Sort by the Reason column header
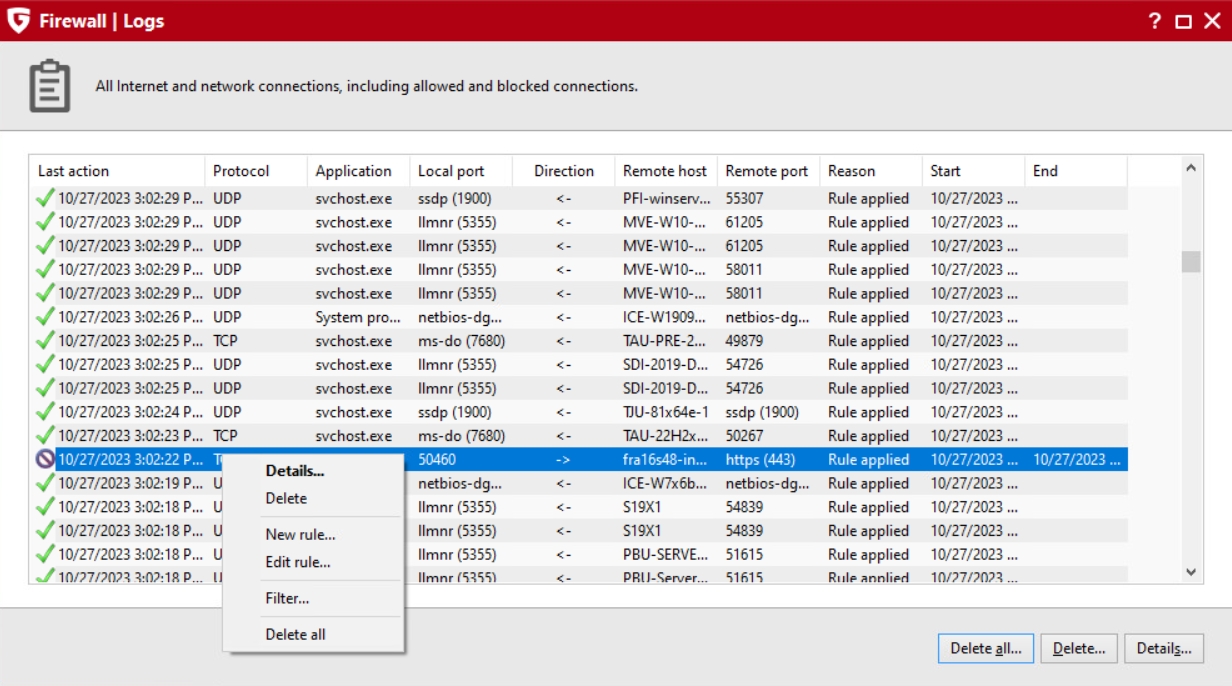Viewport: 1232px width, 686px height. point(871,171)
